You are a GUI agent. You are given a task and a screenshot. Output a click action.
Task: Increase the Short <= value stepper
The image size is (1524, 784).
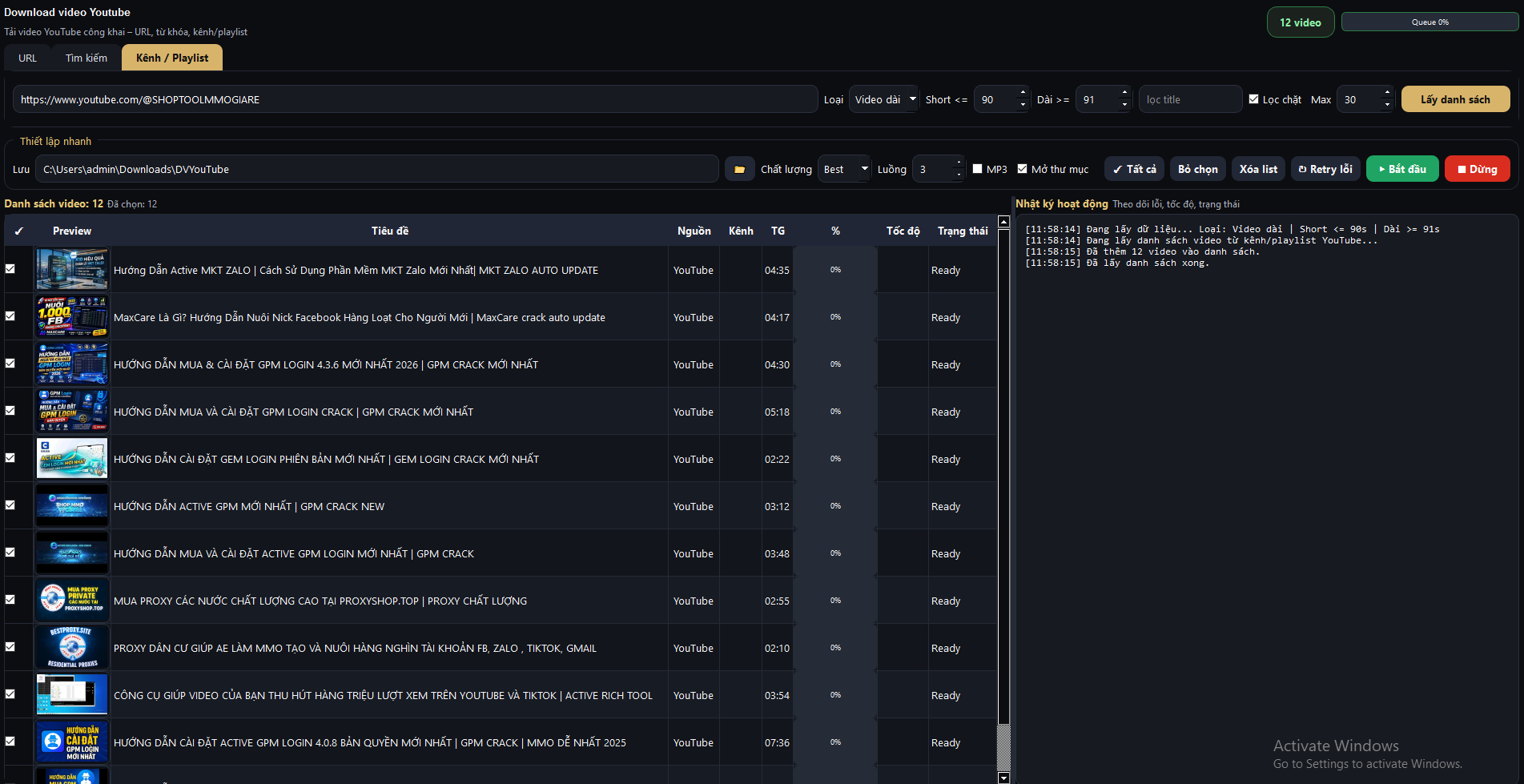(x=1023, y=93)
